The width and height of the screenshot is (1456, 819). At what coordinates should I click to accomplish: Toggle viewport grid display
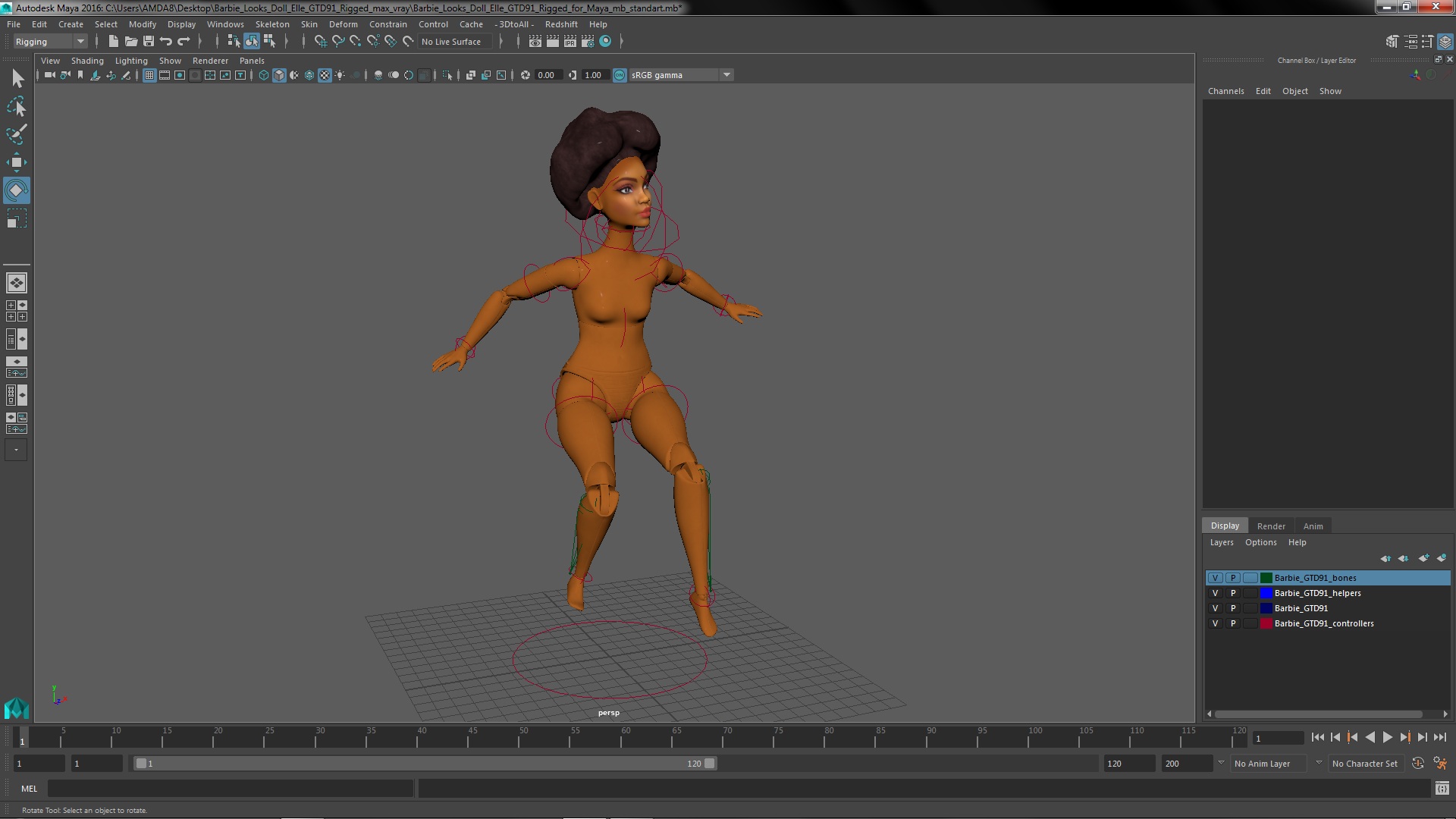(x=149, y=75)
